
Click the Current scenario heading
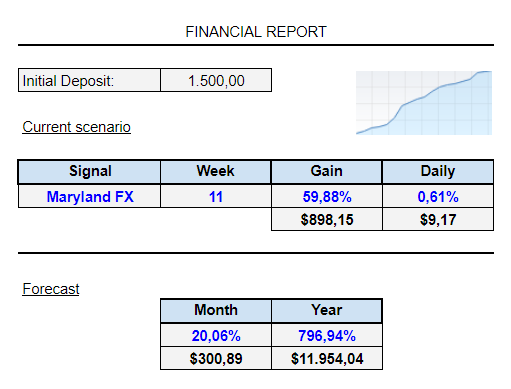point(76,127)
